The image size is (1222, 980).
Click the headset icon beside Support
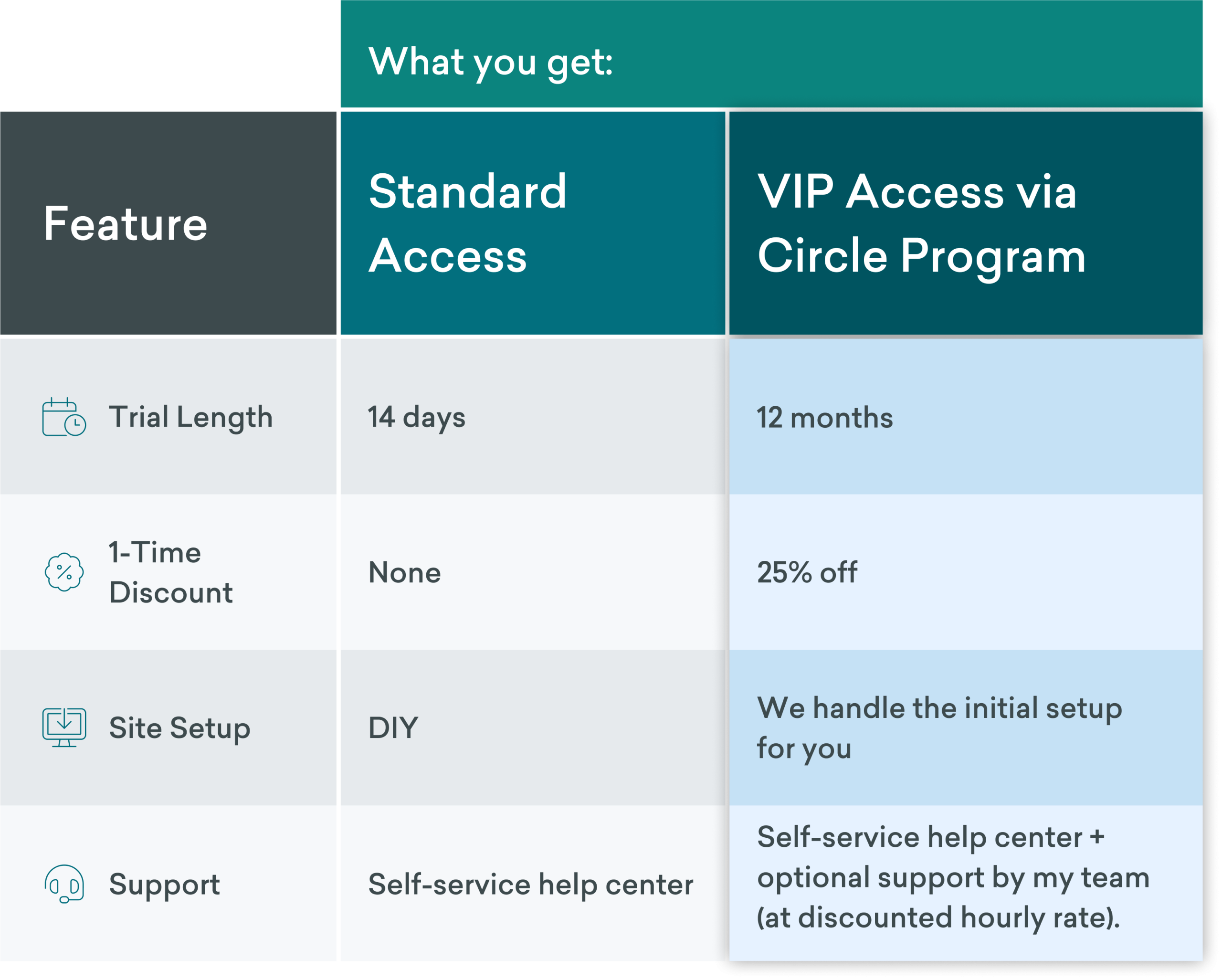(64, 884)
